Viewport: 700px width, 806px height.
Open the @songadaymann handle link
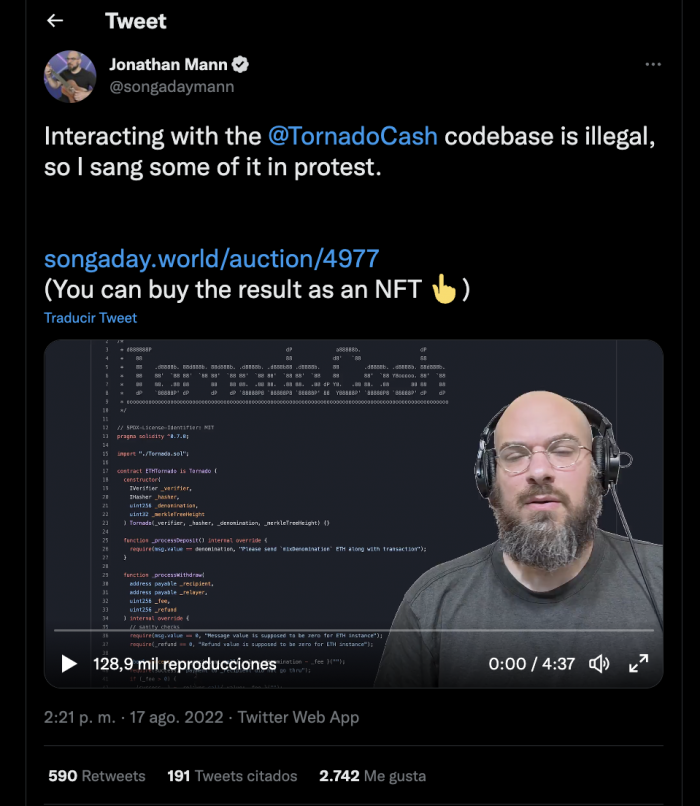pyautogui.click(x=171, y=87)
